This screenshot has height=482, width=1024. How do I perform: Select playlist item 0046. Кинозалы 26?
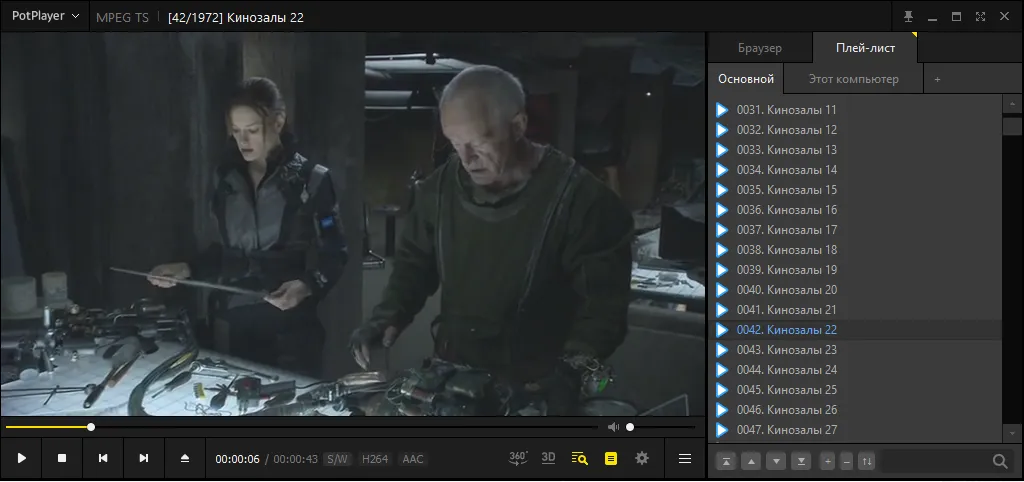pos(855,410)
